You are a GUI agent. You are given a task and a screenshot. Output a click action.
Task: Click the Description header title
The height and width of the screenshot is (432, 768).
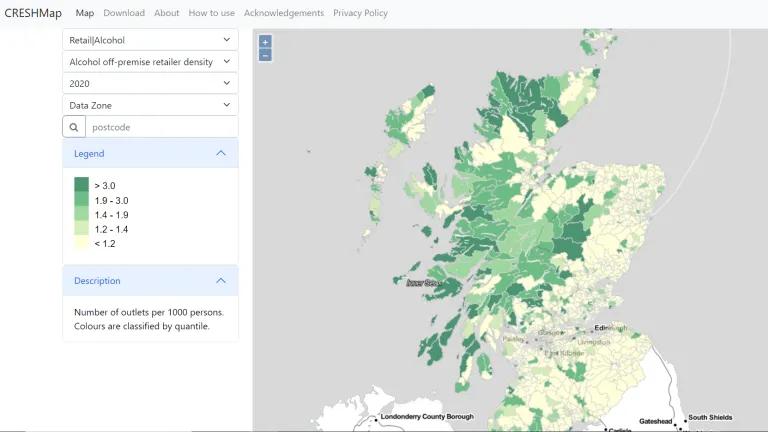(97, 281)
